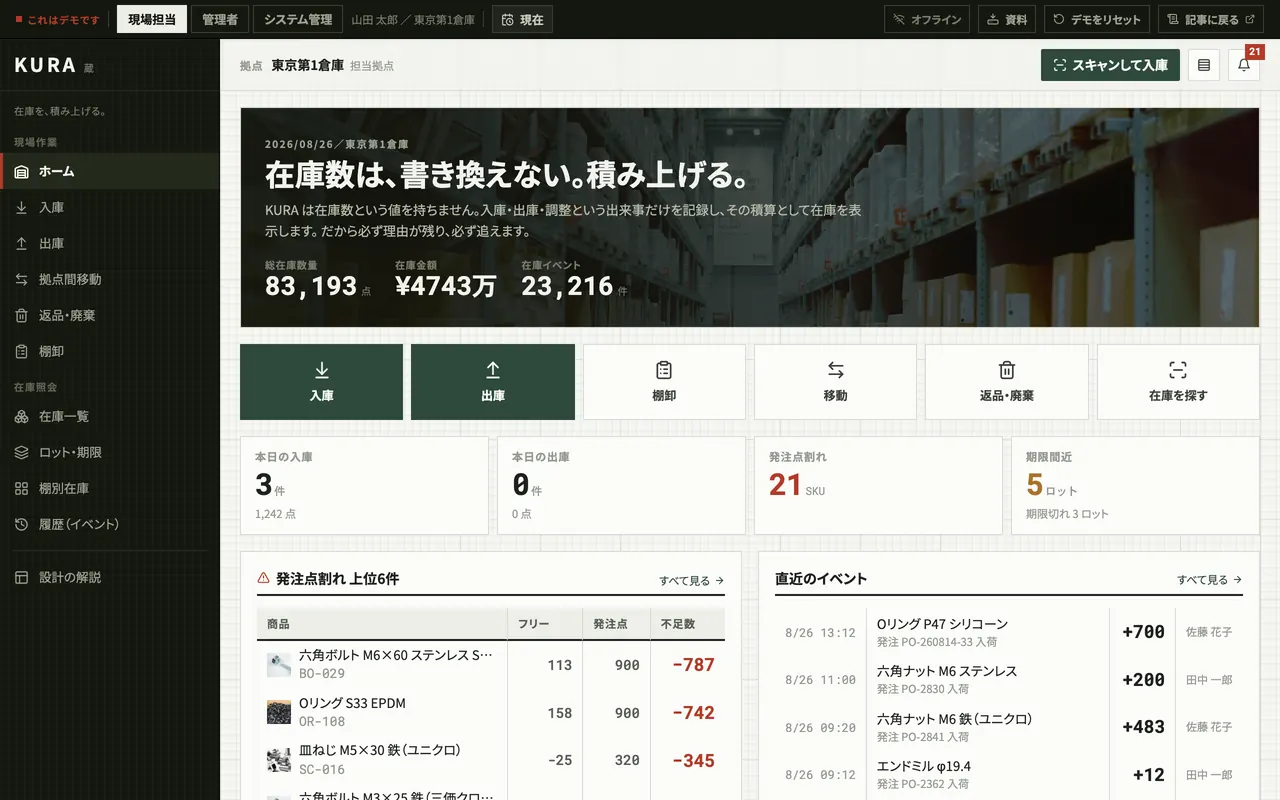
Task: Click the スキャンして入庫 button
Action: click(1110, 65)
